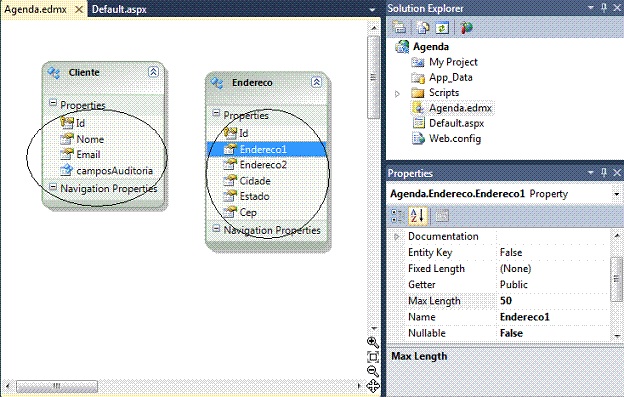Image resolution: width=624 pixels, height=397 pixels.
Task: Open the active documents dropdown arrow
Action: [x=372, y=10]
